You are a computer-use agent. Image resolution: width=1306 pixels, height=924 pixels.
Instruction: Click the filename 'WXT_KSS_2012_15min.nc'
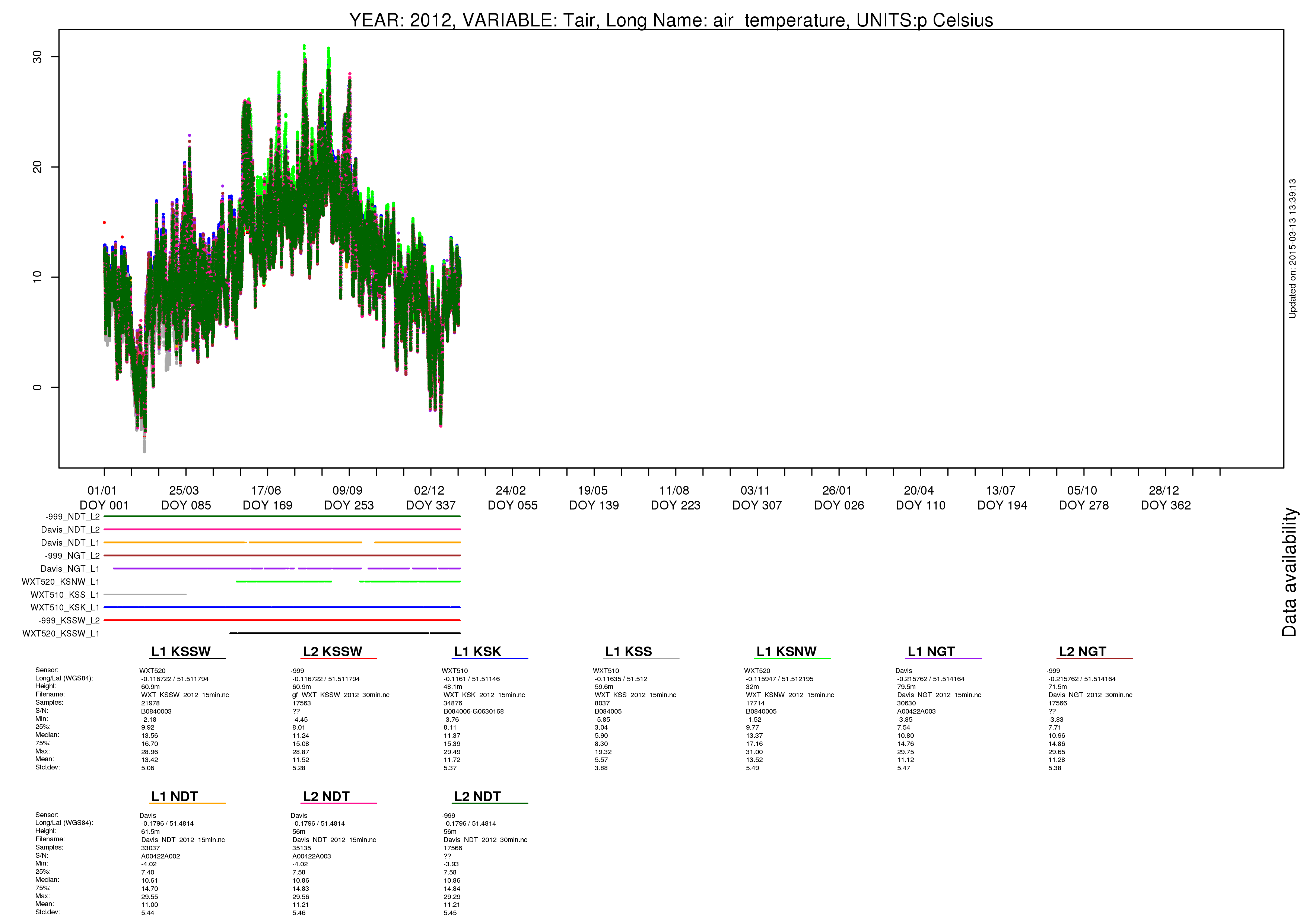coord(635,695)
